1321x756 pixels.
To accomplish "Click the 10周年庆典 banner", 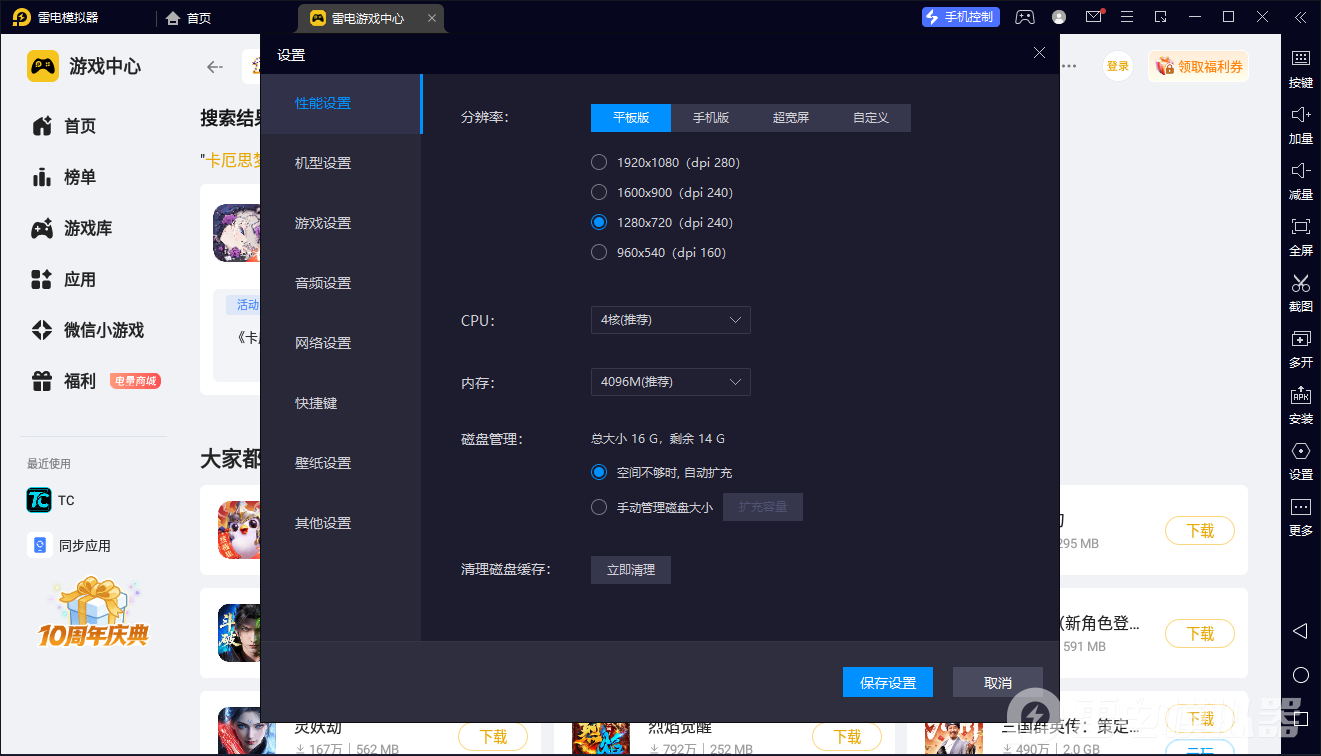I will click(93, 612).
